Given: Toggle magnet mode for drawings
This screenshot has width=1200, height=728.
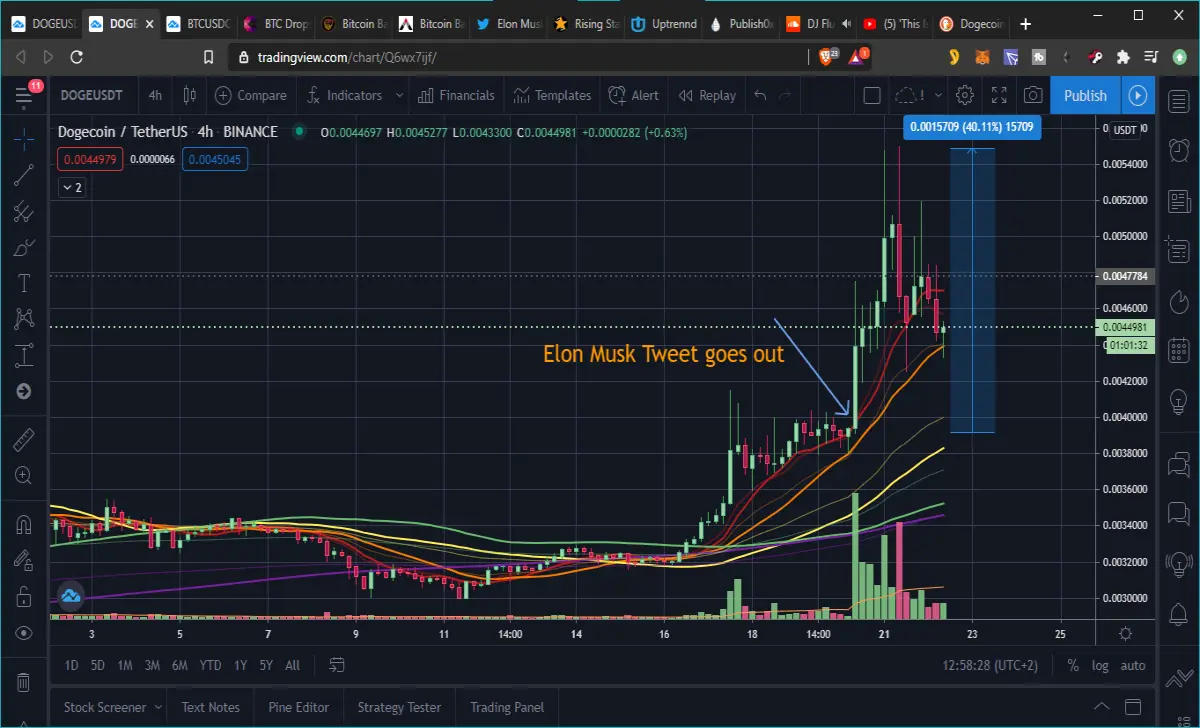Looking at the screenshot, I should (24, 524).
